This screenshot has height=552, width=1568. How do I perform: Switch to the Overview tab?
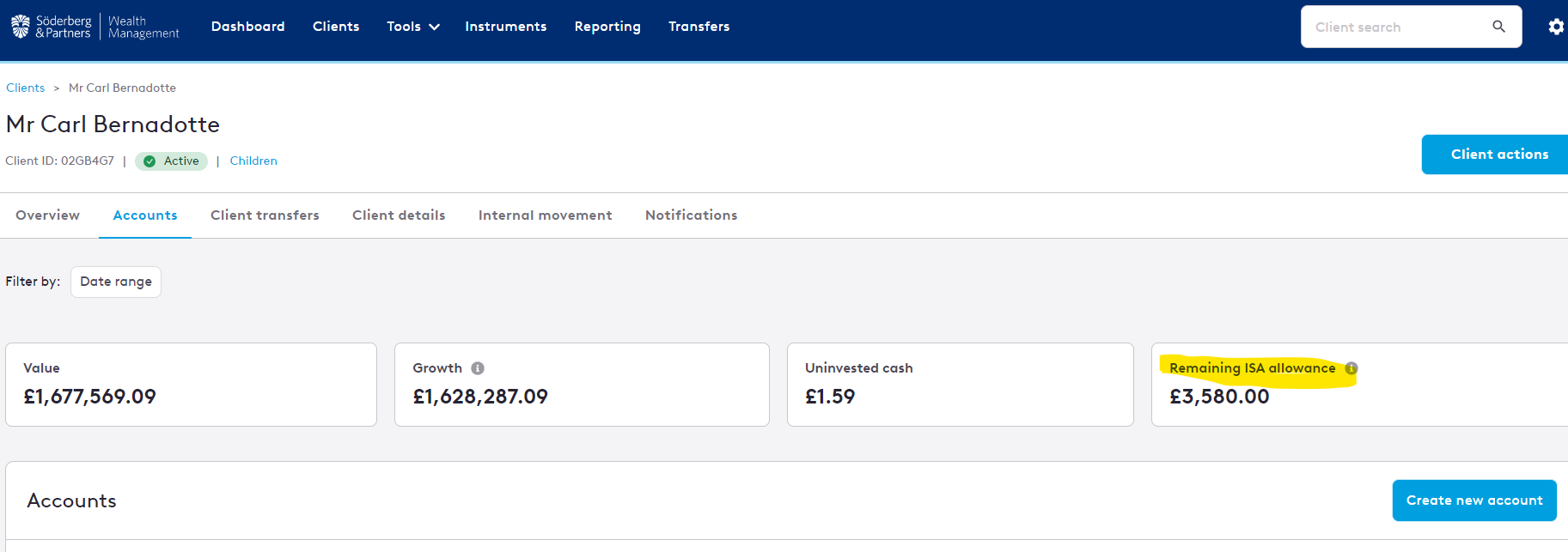[x=47, y=215]
